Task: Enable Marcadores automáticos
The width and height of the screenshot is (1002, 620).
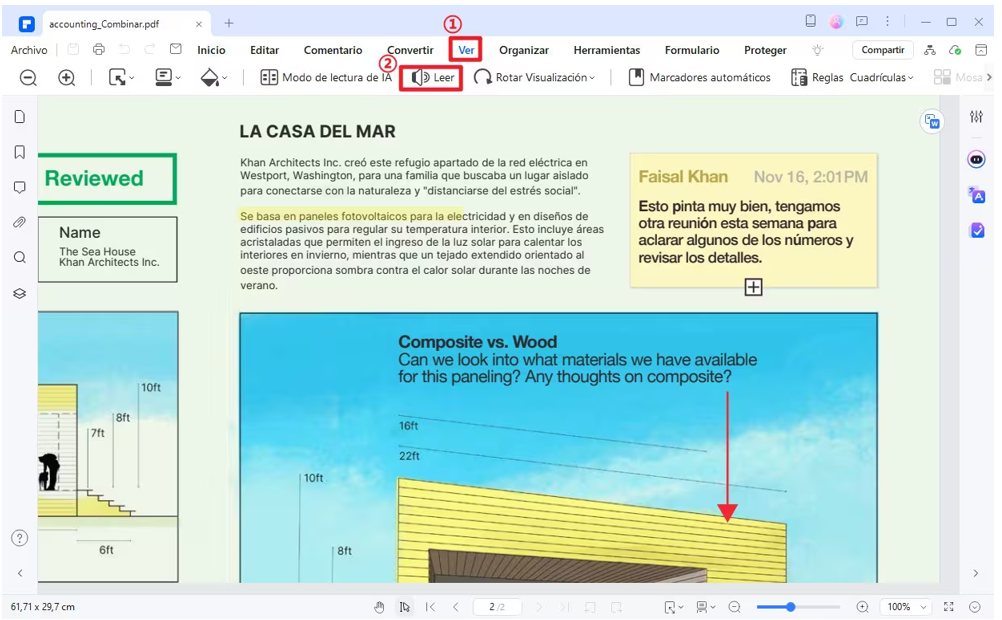Action: tap(699, 78)
